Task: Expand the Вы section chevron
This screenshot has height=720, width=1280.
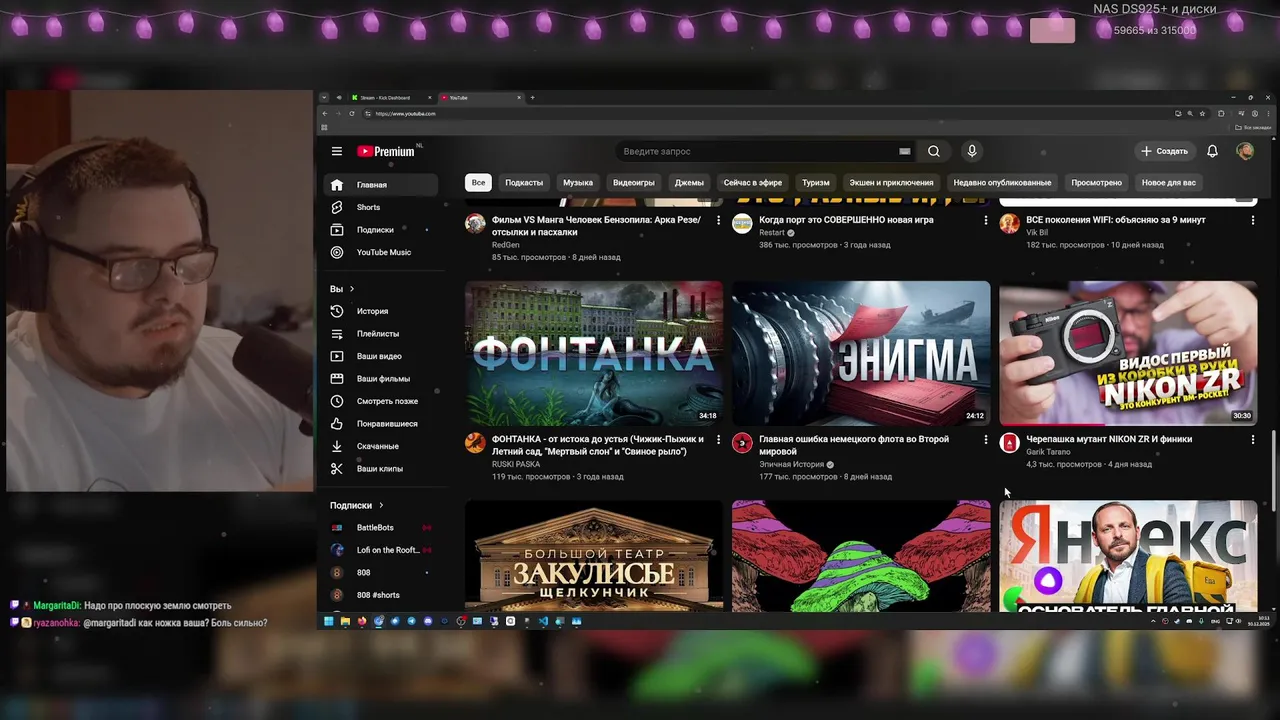Action: (351, 289)
